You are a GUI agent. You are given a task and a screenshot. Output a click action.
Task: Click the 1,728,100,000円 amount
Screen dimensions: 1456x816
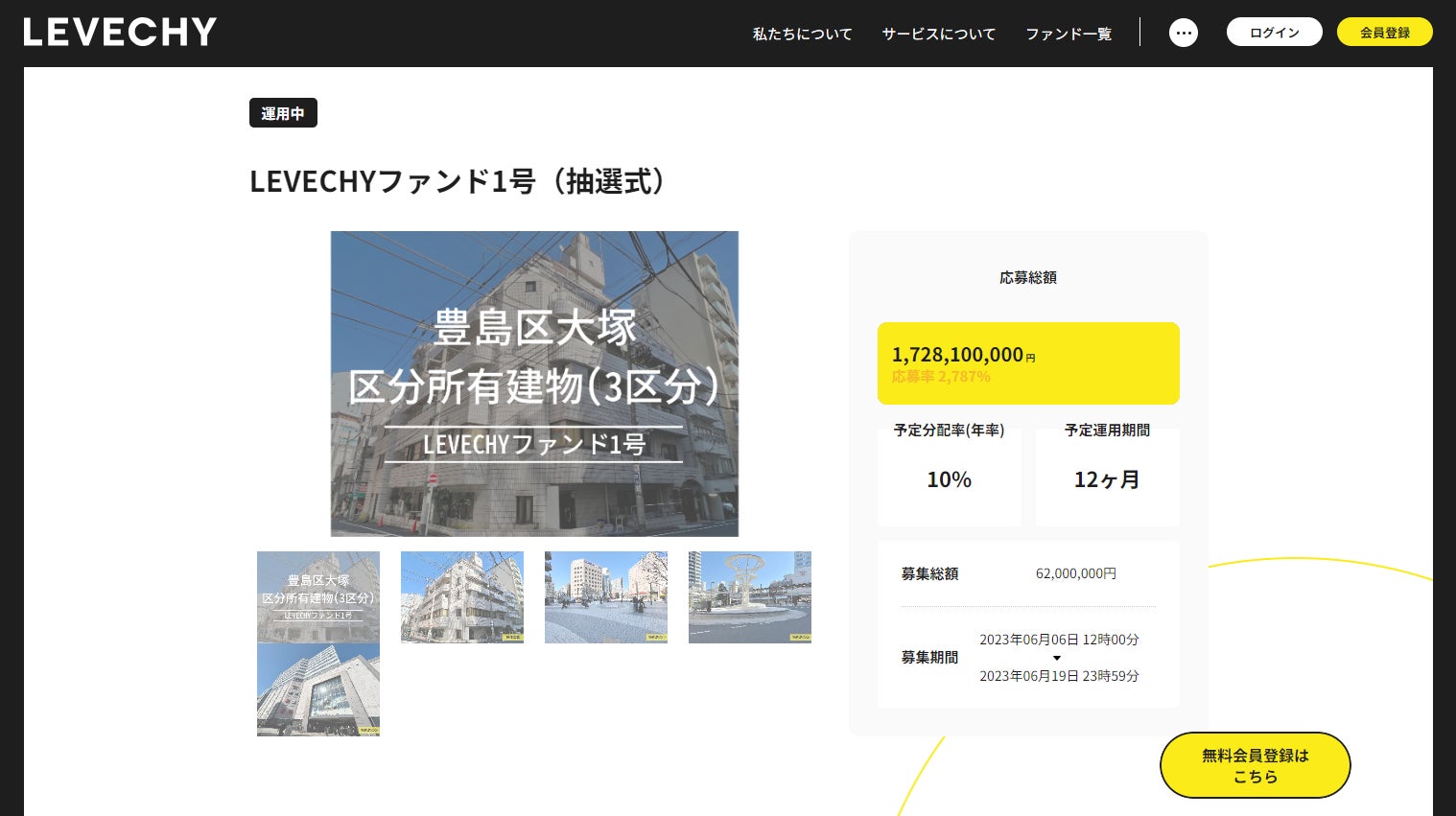pos(964,355)
